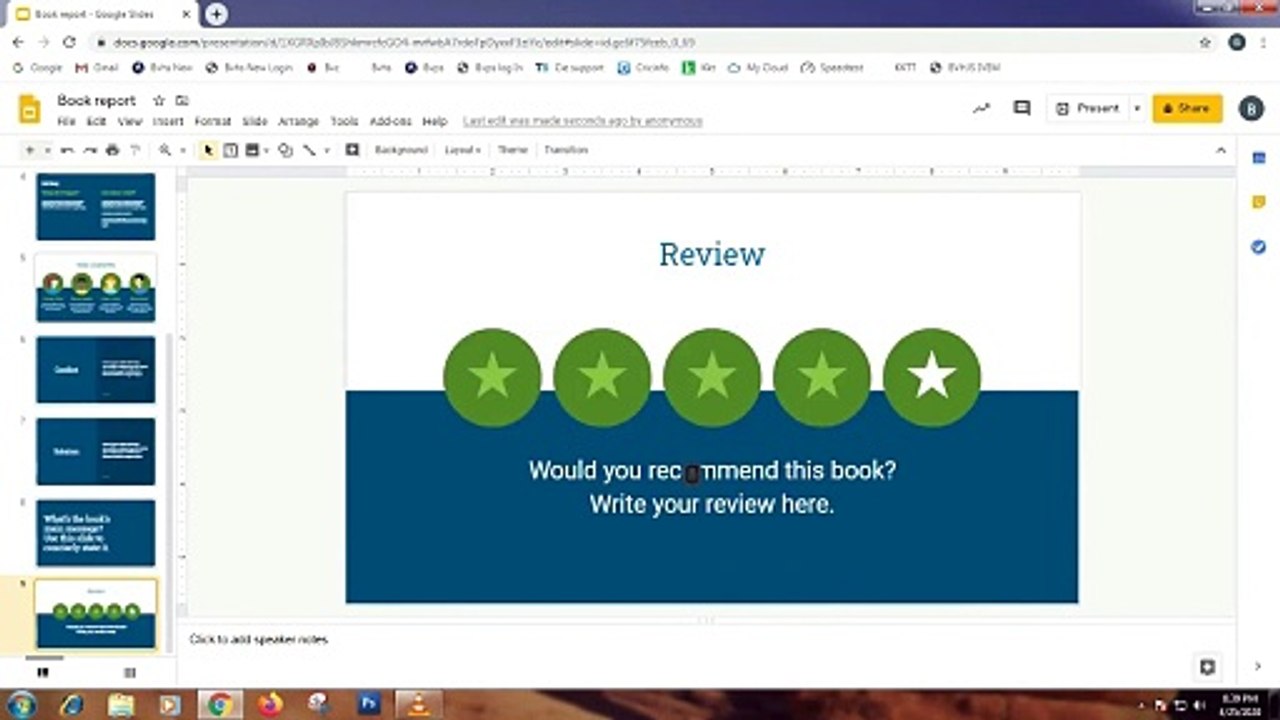The height and width of the screenshot is (720, 1280).
Task: Open Firefox from the taskbar
Action: coord(269,704)
